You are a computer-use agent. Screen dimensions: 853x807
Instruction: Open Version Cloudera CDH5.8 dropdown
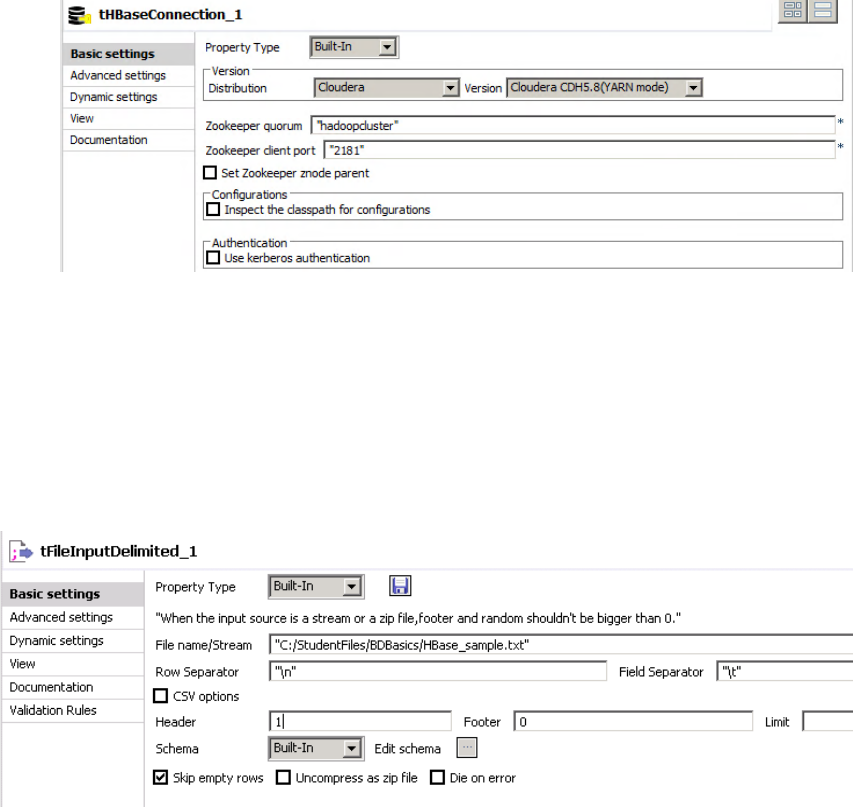coord(604,88)
